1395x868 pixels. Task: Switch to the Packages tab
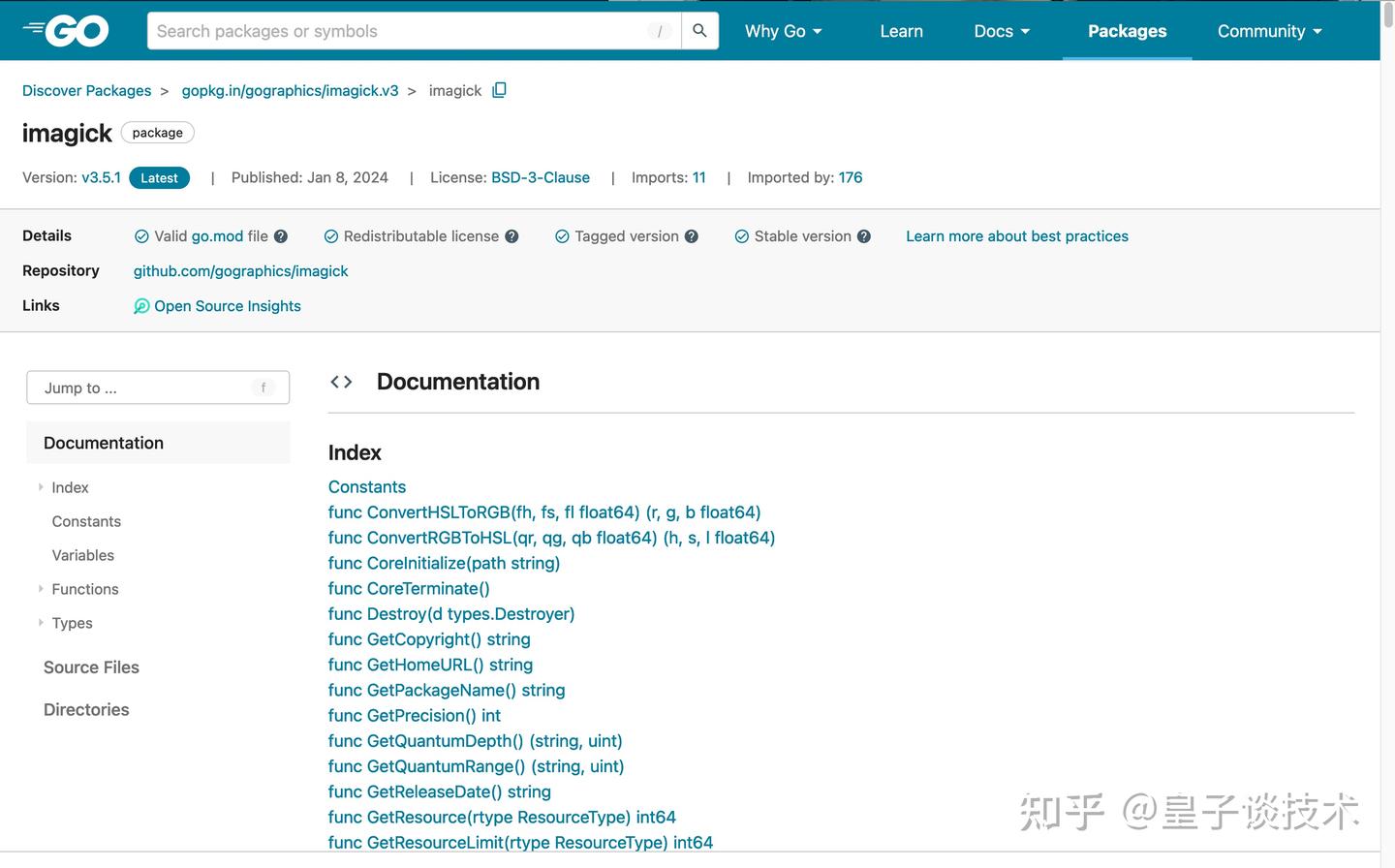click(x=1127, y=30)
